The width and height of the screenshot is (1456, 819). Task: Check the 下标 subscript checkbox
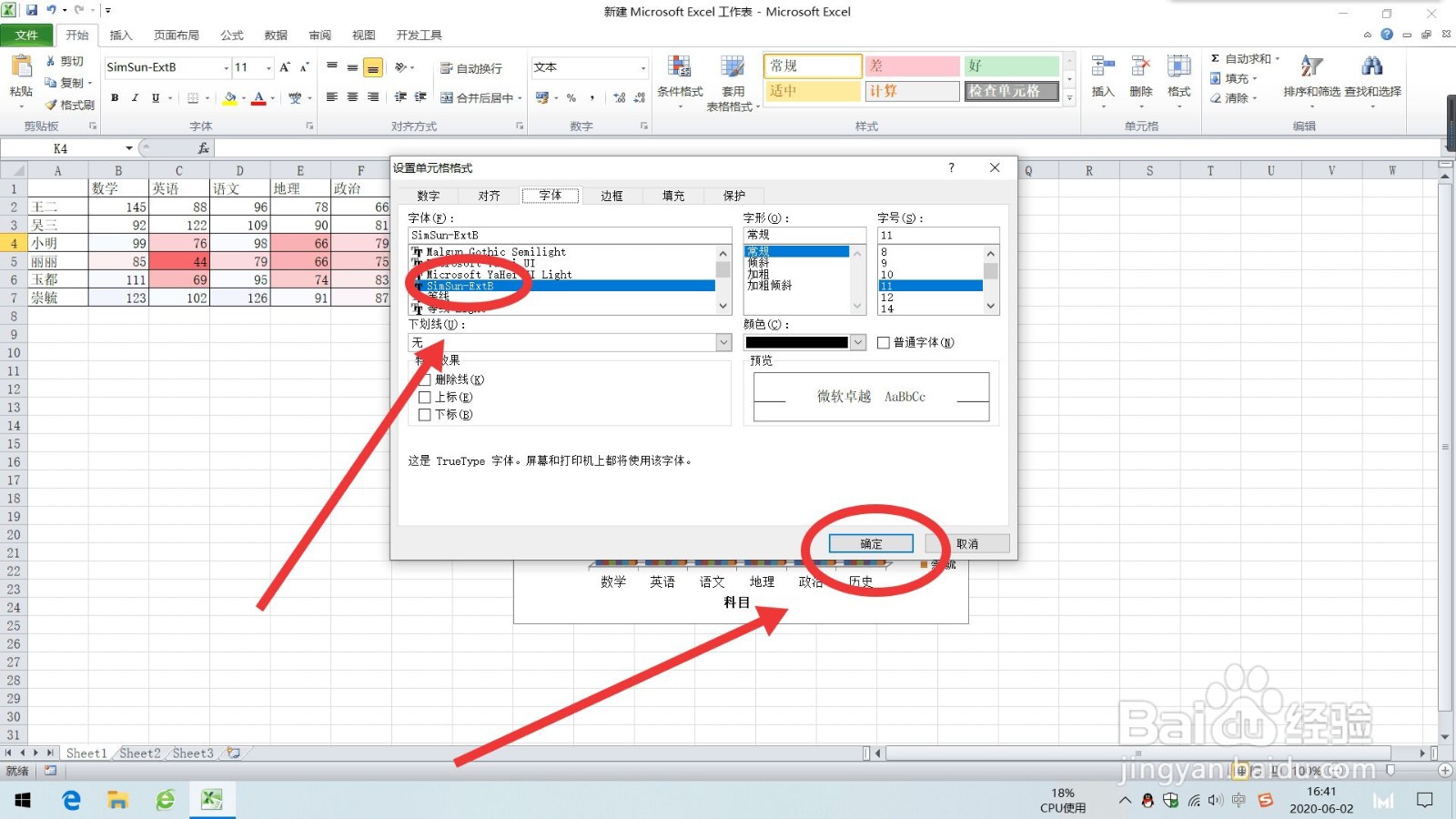424,414
